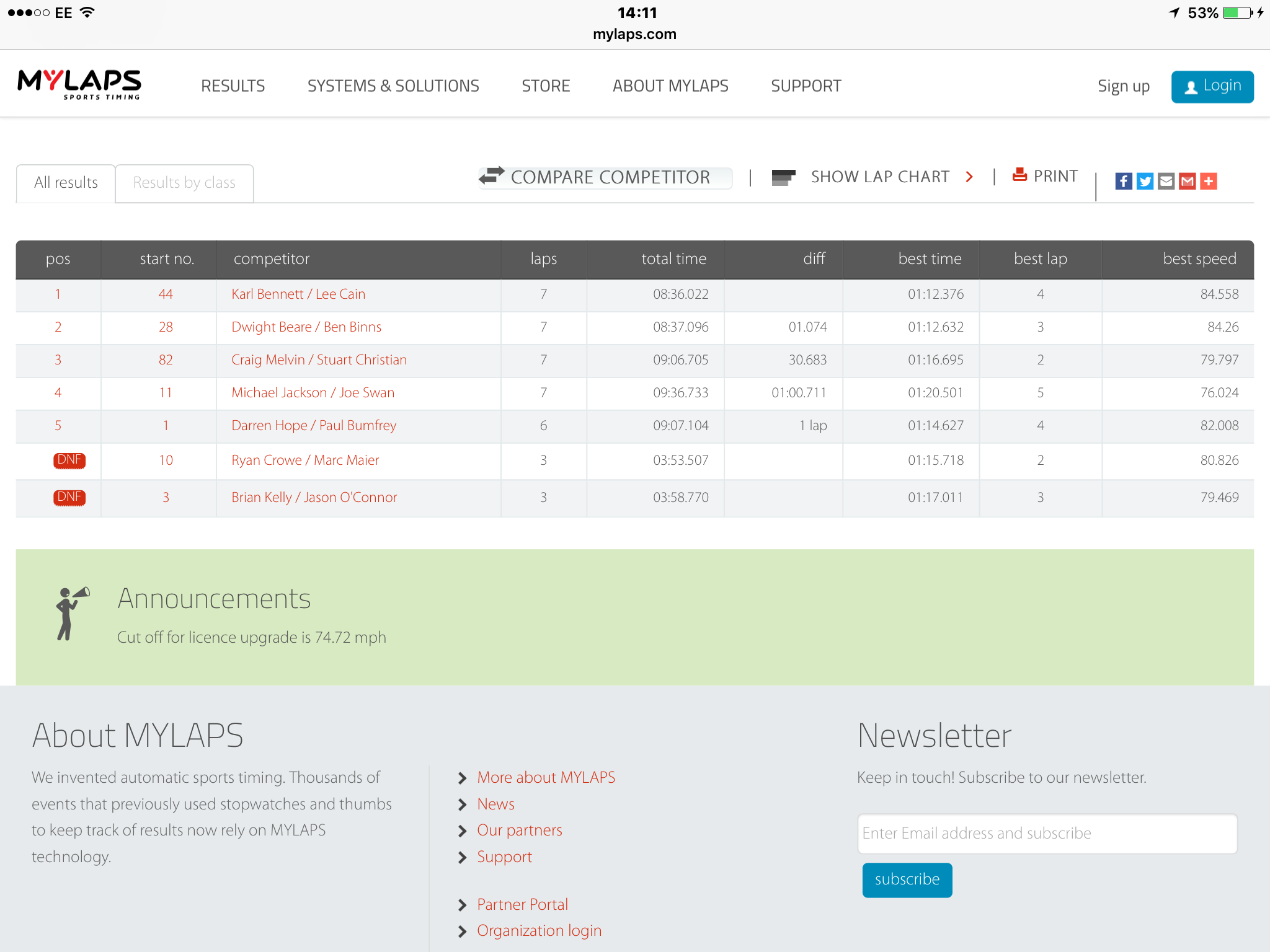
Task: Click the compare arrows icon
Action: tap(491, 176)
